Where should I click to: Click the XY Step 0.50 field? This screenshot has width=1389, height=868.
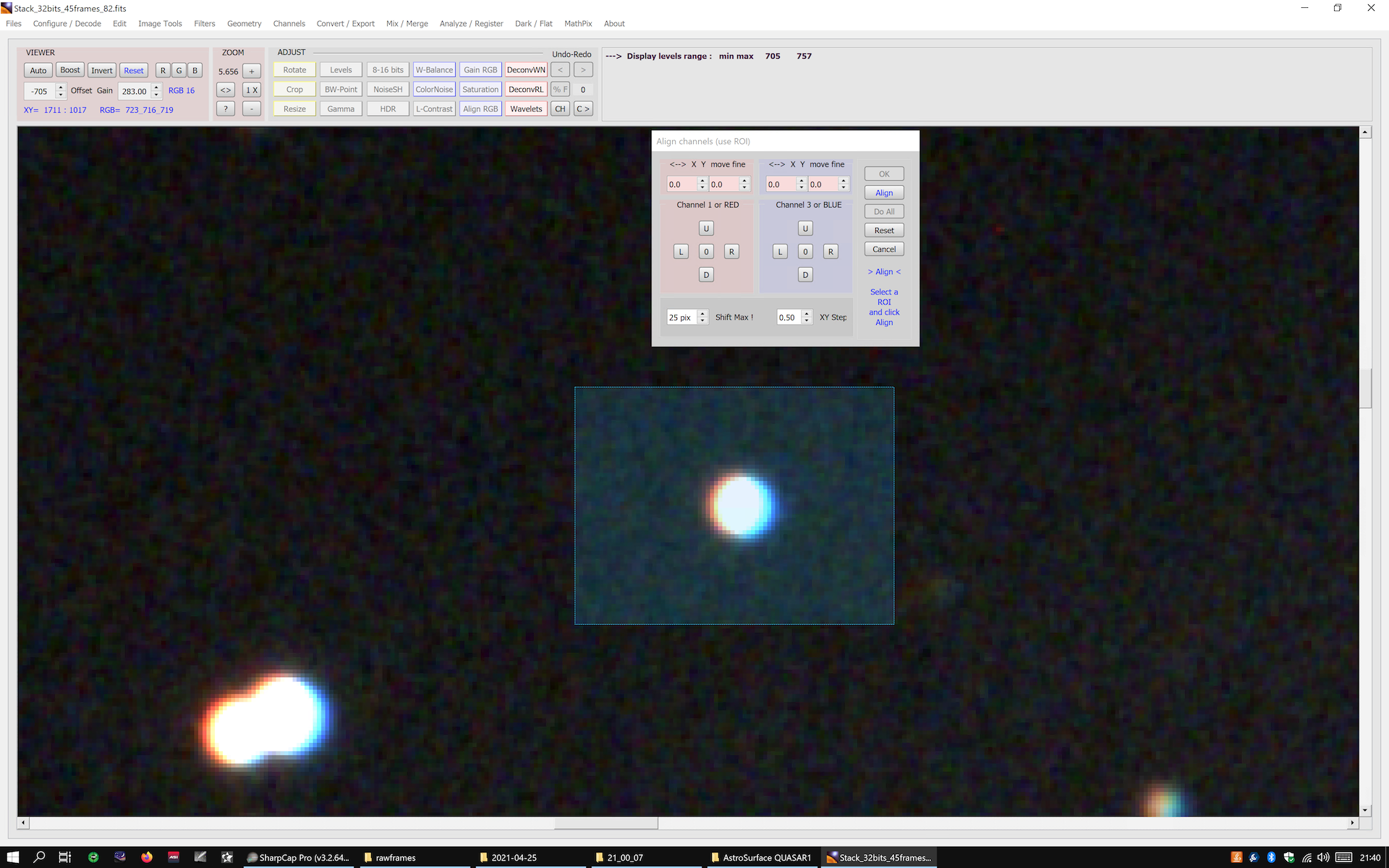789,318
